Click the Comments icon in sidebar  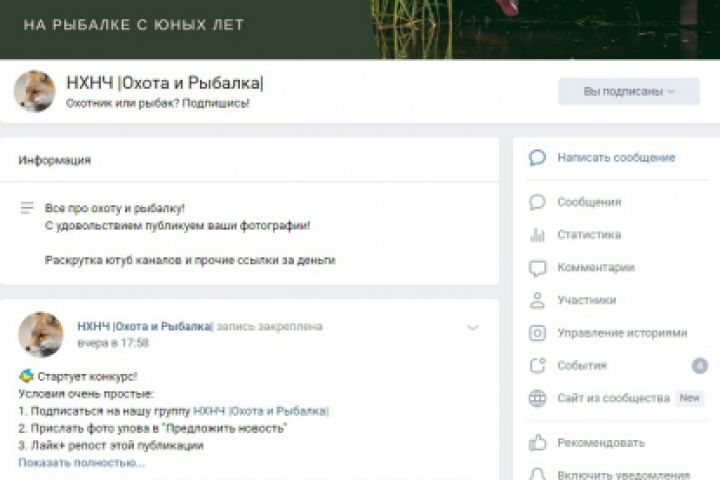tap(537, 268)
